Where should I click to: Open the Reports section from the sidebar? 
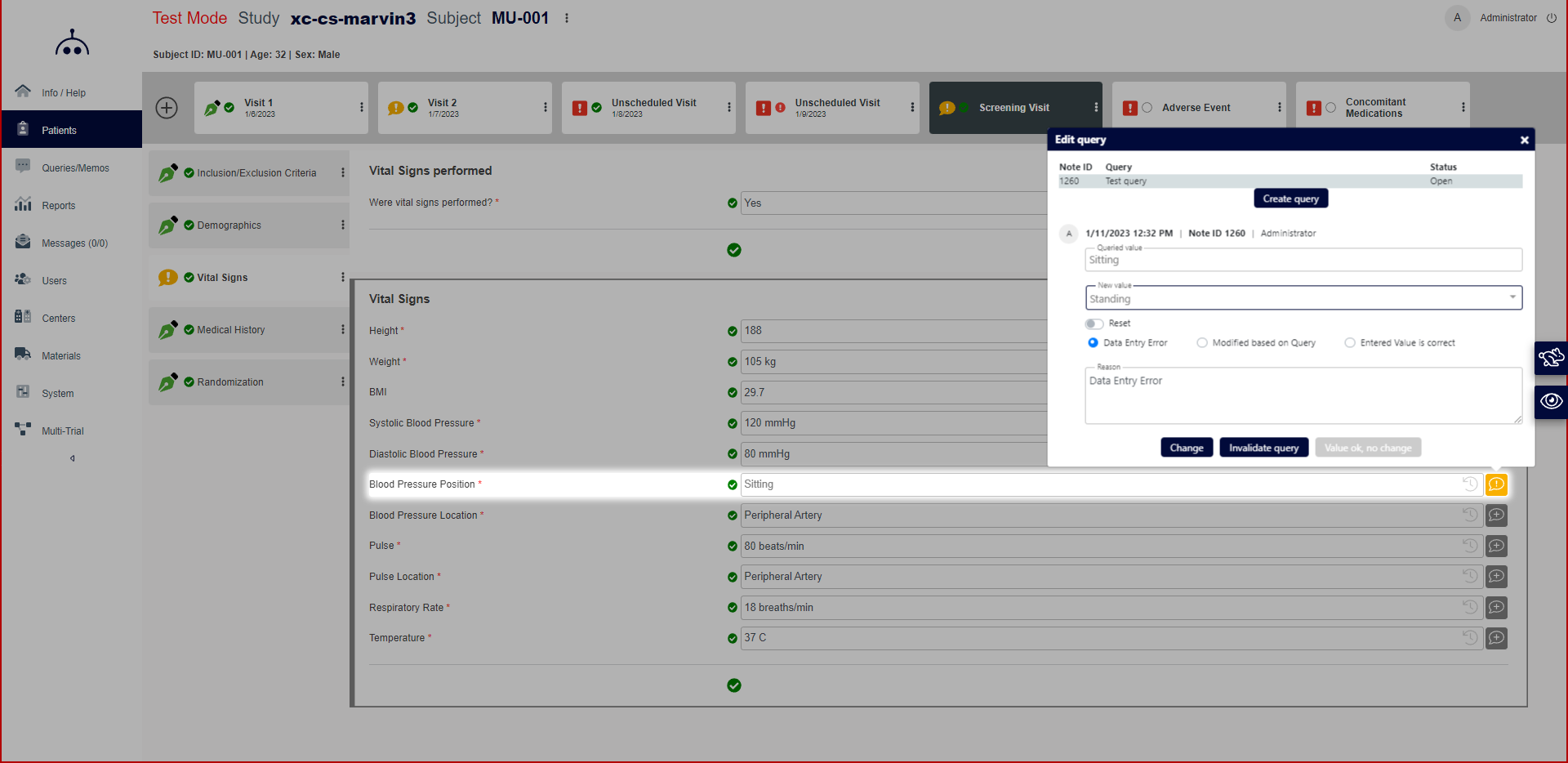pyautogui.click(x=23, y=205)
